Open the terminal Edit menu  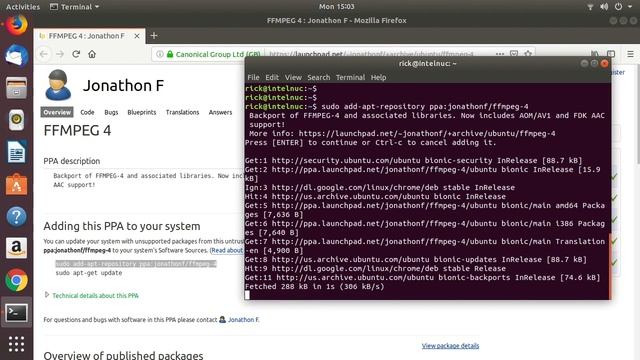pyautogui.click(x=271, y=77)
